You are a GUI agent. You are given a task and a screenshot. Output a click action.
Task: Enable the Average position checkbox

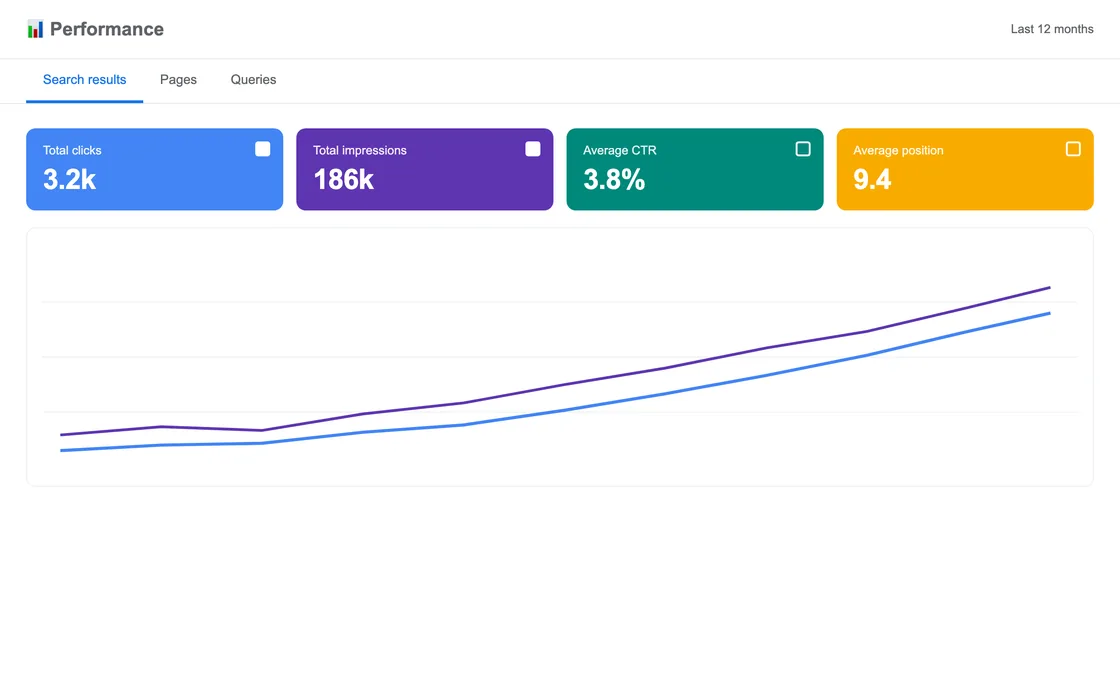(1073, 149)
